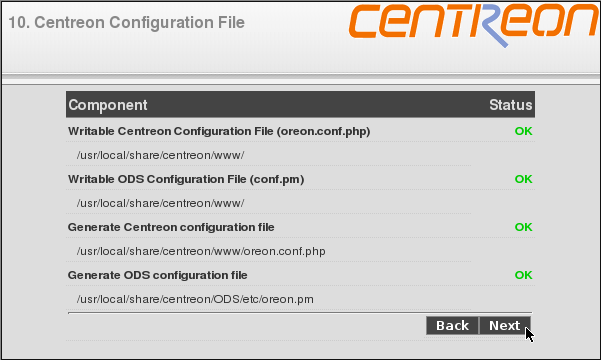Select 'Writable Centreon Configuration File (oreon.conf.php)' label
The image size is (601, 360).
click(219, 132)
